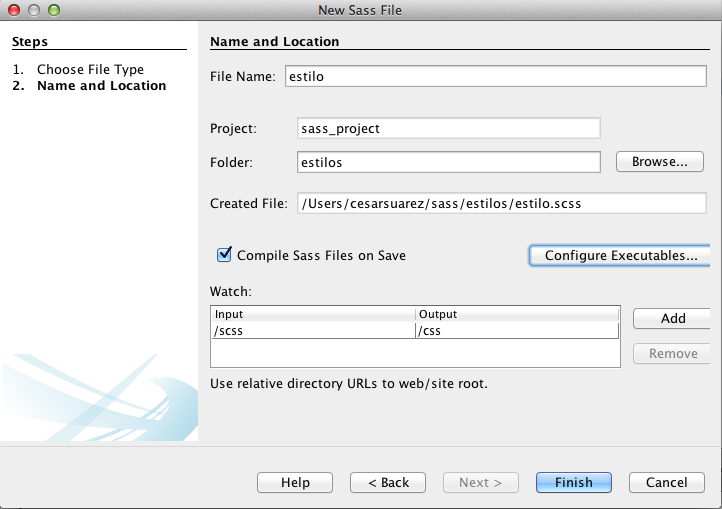Click the Project field showing sass_project
Screen dimensions: 722x509
pyautogui.click(x=448, y=128)
